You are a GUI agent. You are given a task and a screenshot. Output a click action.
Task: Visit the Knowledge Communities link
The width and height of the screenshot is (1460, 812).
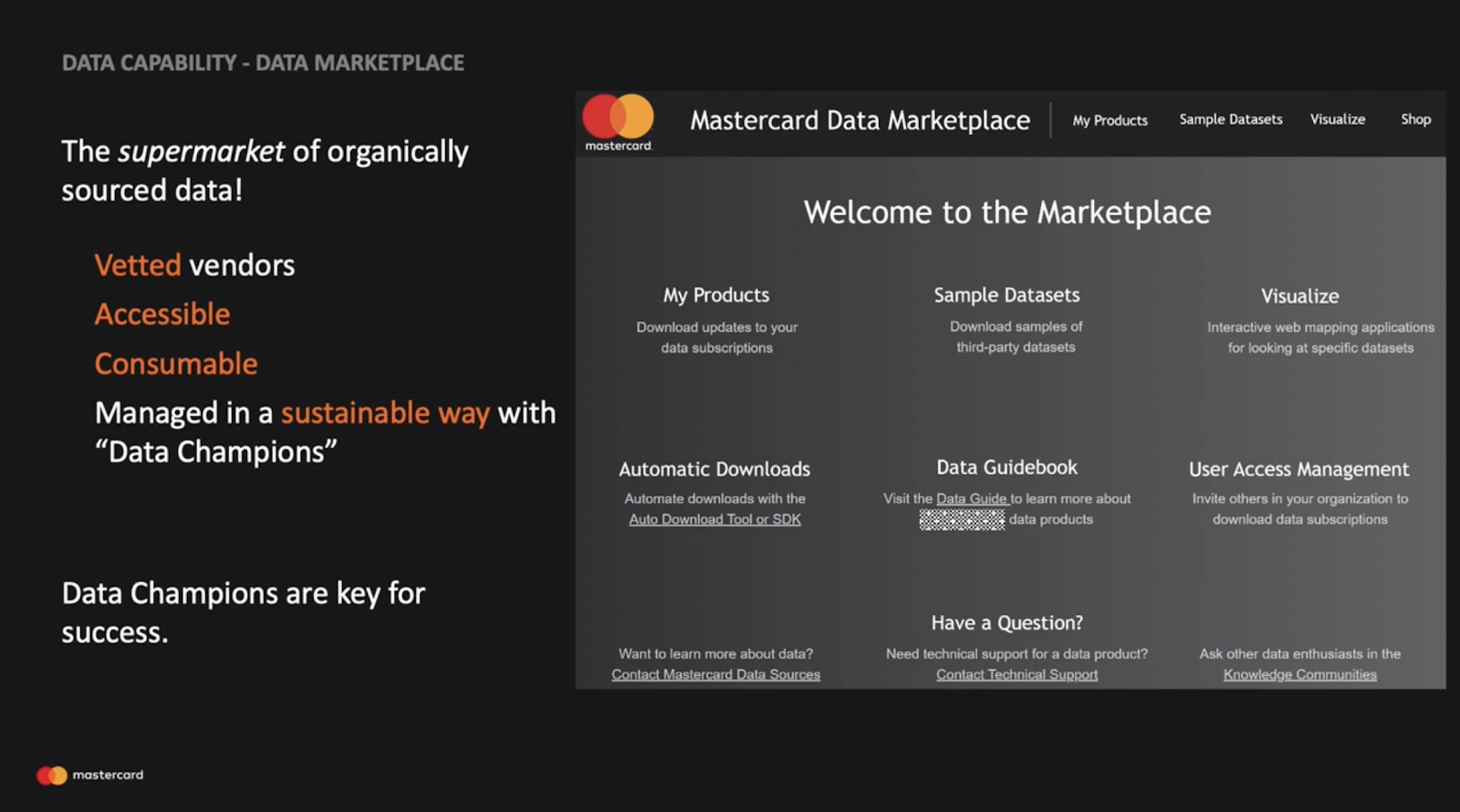tap(1299, 674)
